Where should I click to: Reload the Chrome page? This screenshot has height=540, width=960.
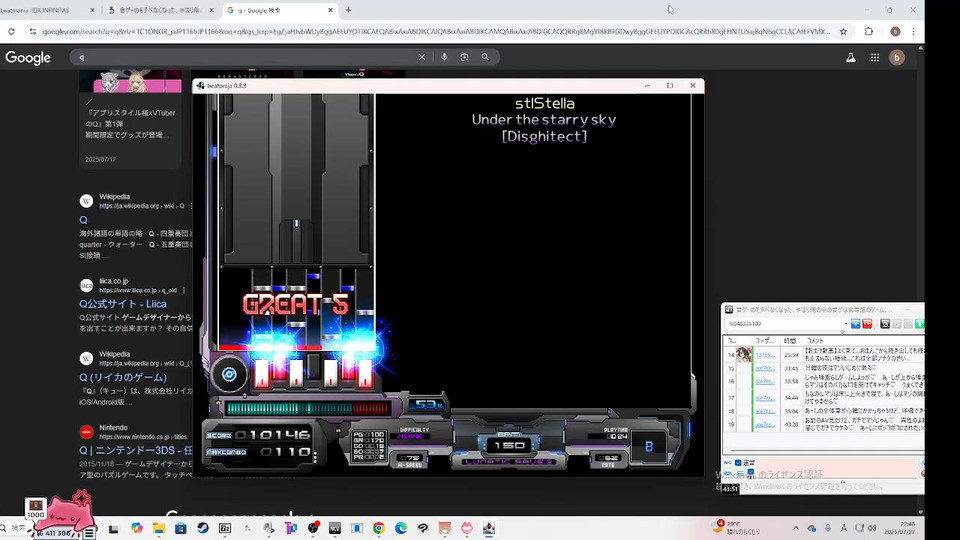(x=11, y=31)
